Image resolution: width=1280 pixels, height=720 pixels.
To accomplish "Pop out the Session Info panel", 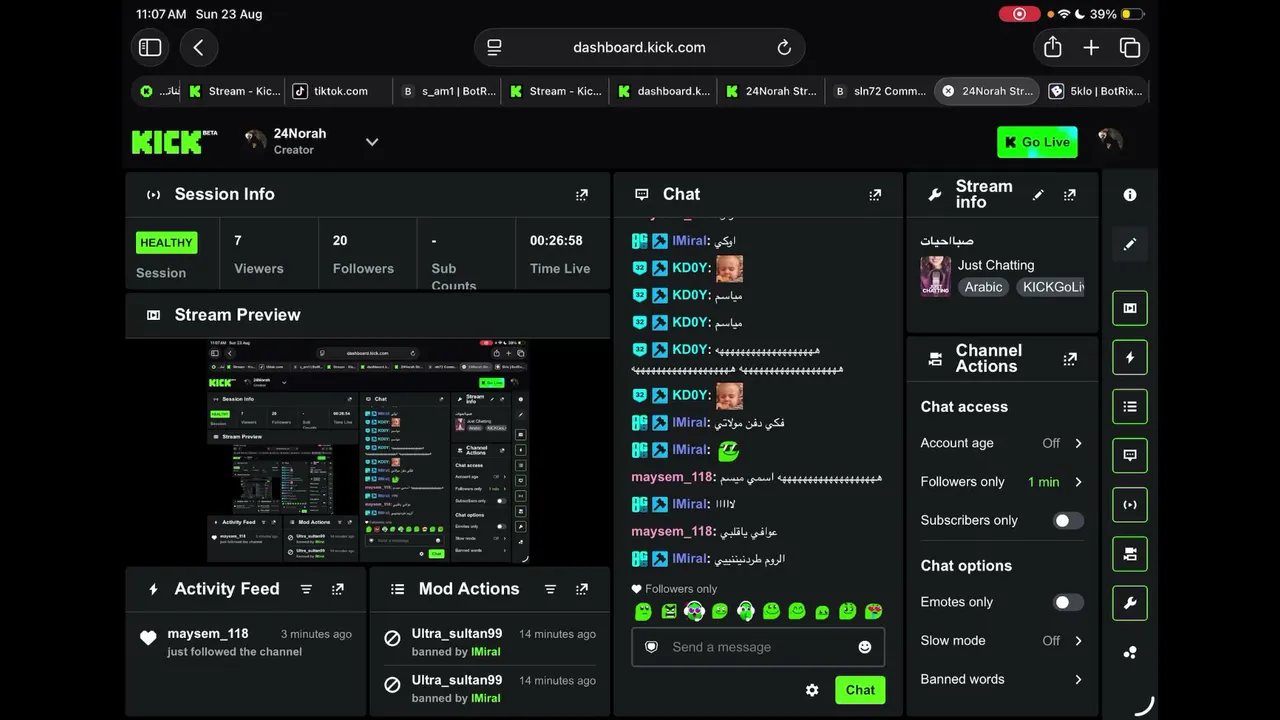I will tap(582, 195).
